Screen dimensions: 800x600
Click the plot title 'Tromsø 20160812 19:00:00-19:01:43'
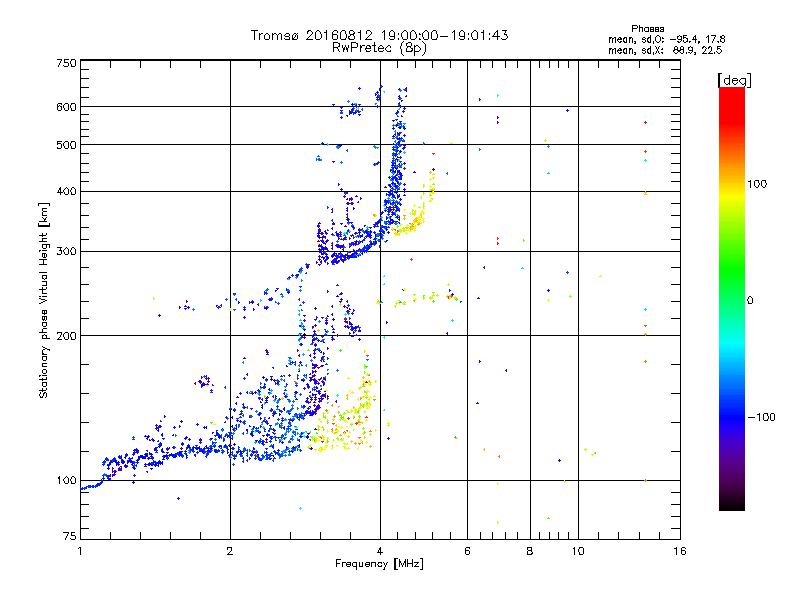(x=379, y=35)
